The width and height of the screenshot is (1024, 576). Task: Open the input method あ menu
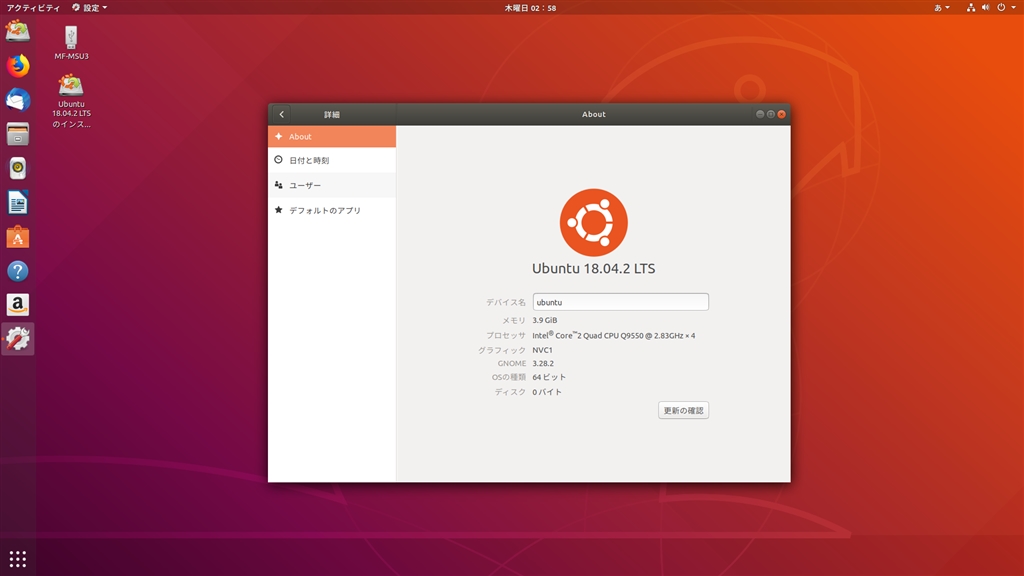tap(942, 8)
